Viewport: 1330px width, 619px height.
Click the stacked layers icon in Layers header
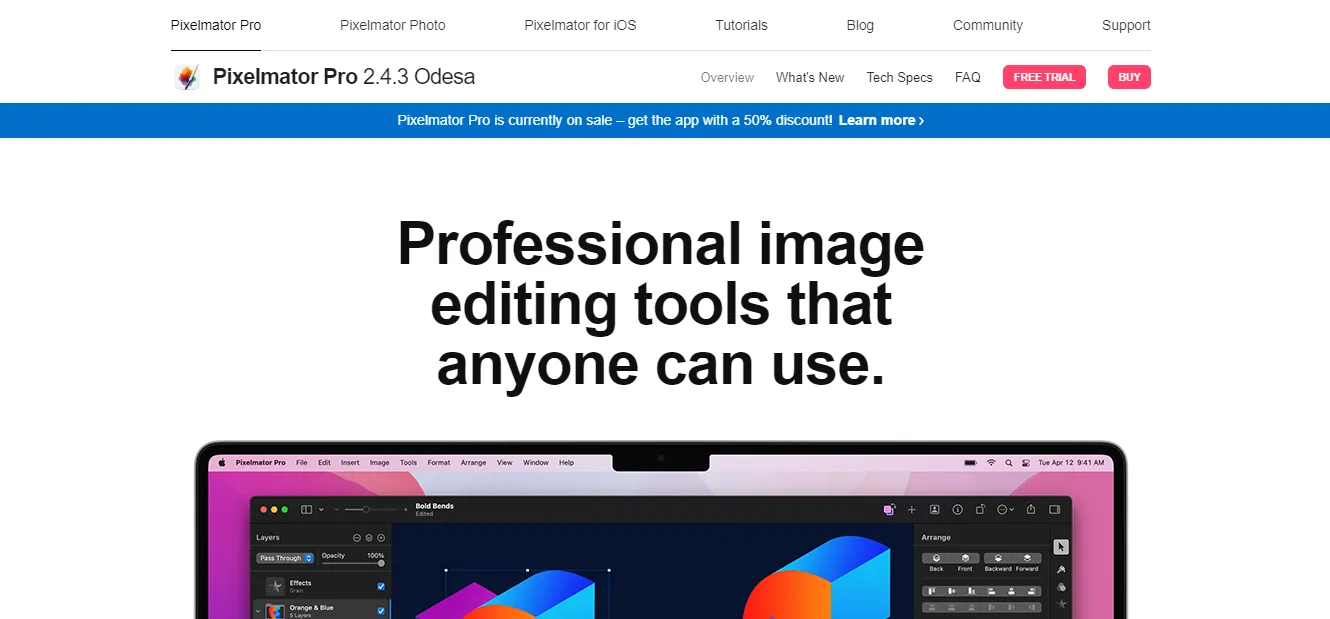[369, 538]
